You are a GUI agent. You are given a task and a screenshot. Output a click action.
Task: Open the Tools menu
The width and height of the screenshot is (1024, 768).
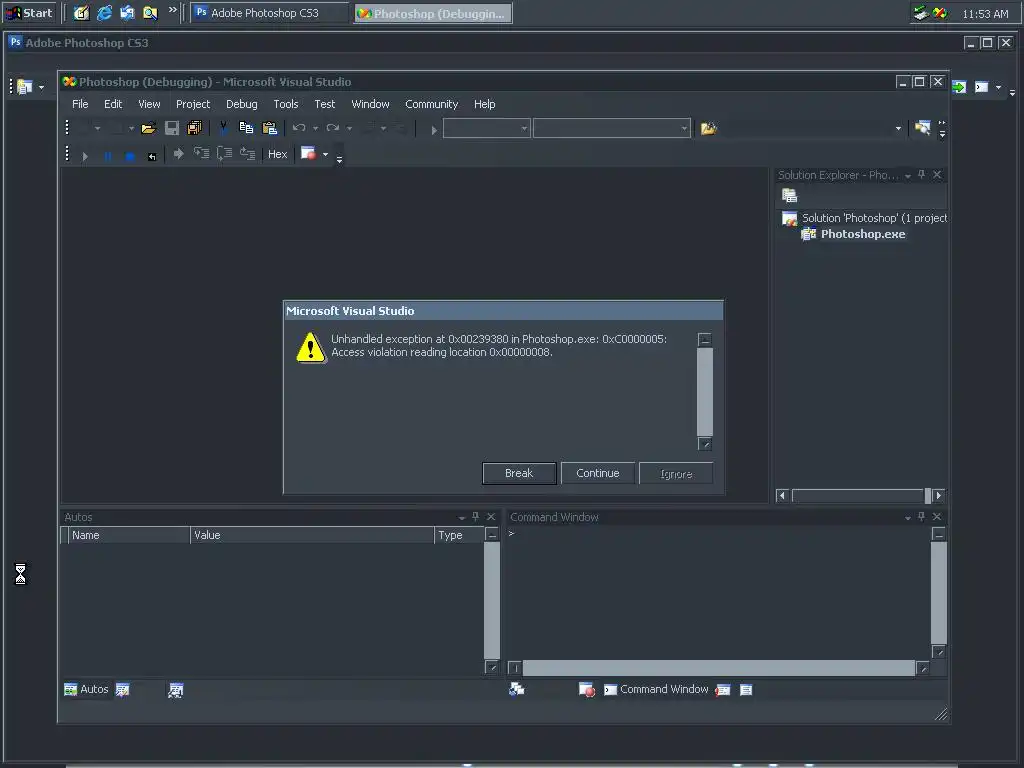[285, 104]
